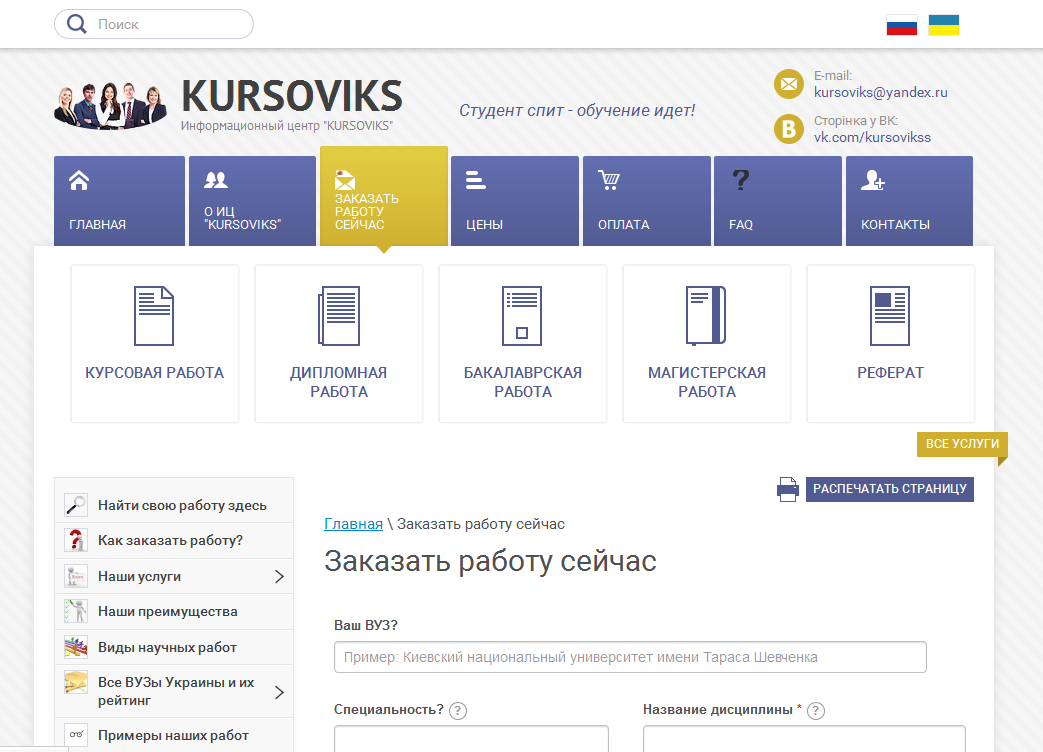Expand Наши услуги submenu arrow
Screen dimensions: 1043x752
click(x=279, y=576)
